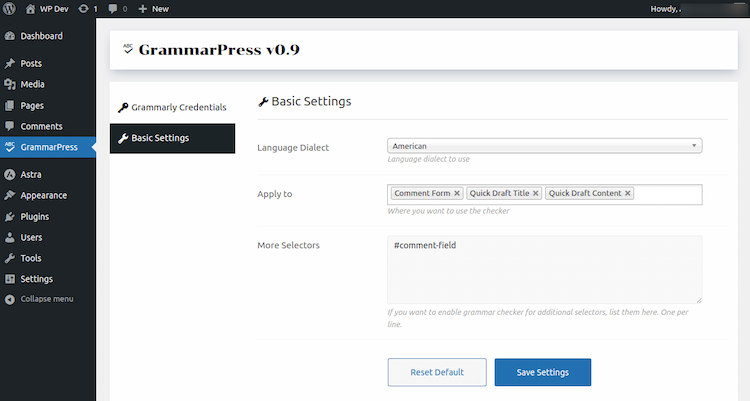Click the resize handle of More Selectors textarea

tap(698, 300)
